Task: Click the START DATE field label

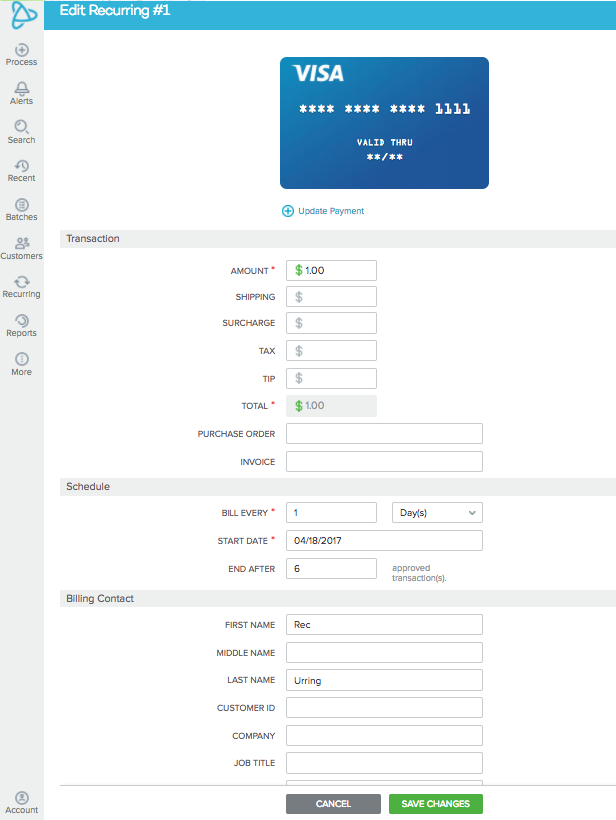Action: [x=243, y=541]
